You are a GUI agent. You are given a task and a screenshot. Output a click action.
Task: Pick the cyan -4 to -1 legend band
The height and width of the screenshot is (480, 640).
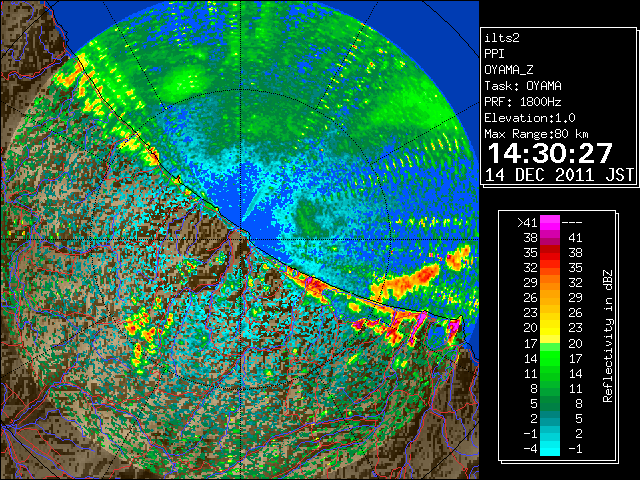pos(550,448)
